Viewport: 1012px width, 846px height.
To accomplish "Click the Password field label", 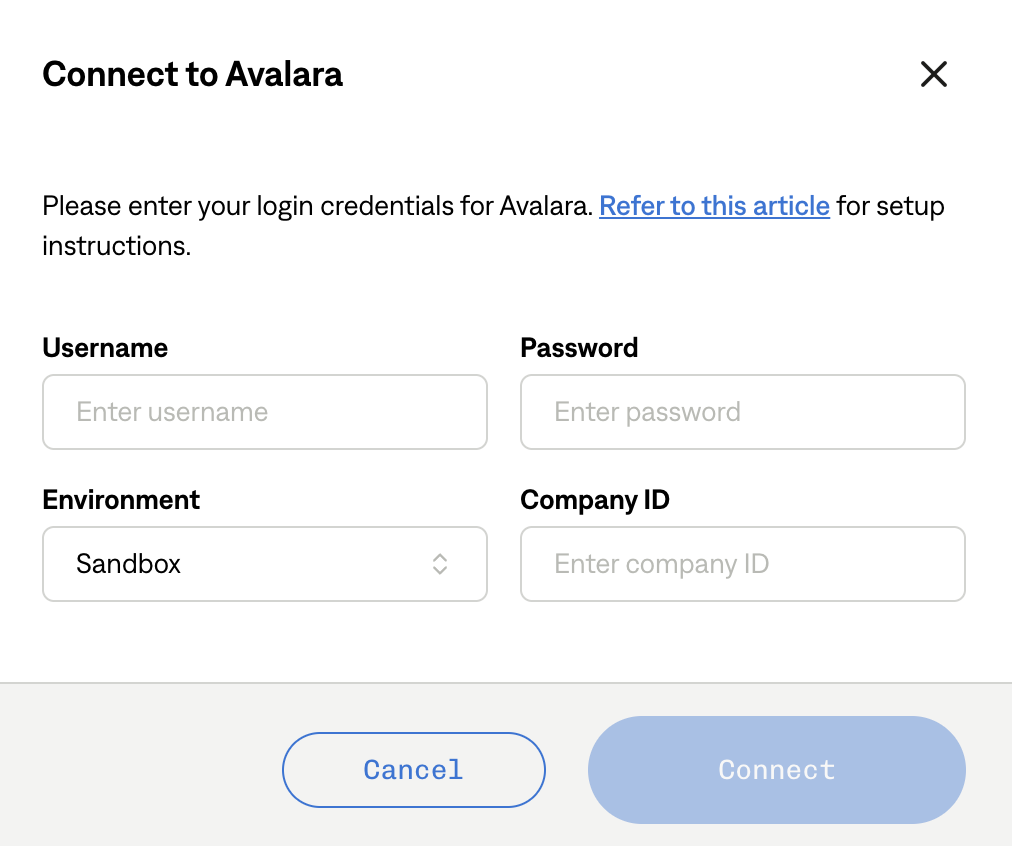I will point(579,348).
